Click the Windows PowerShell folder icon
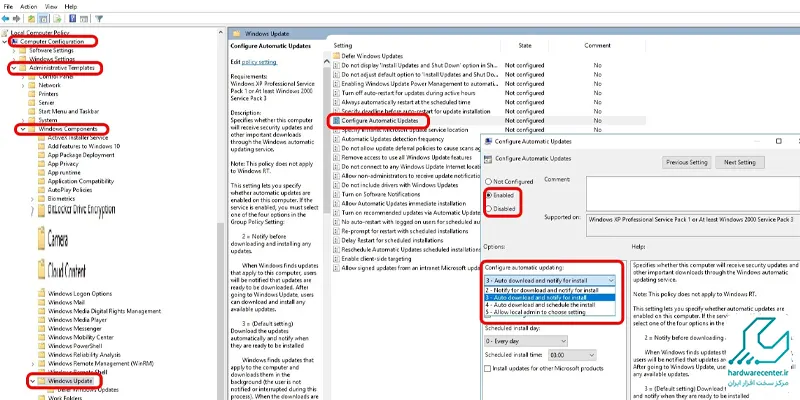The height and width of the screenshot is (400, 800). click(41, 346)
